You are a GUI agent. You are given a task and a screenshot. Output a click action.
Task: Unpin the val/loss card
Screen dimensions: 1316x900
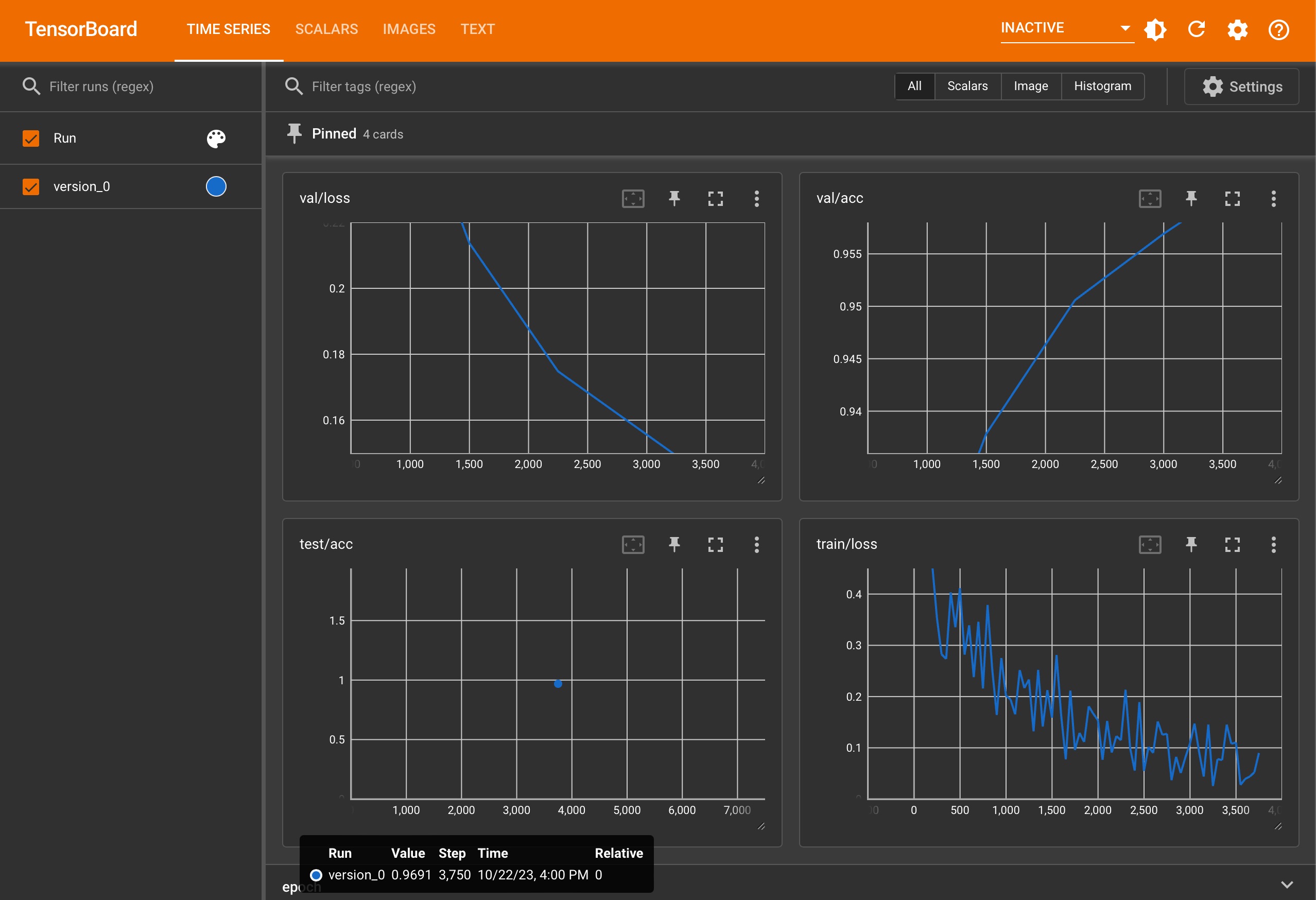(674, 198)
